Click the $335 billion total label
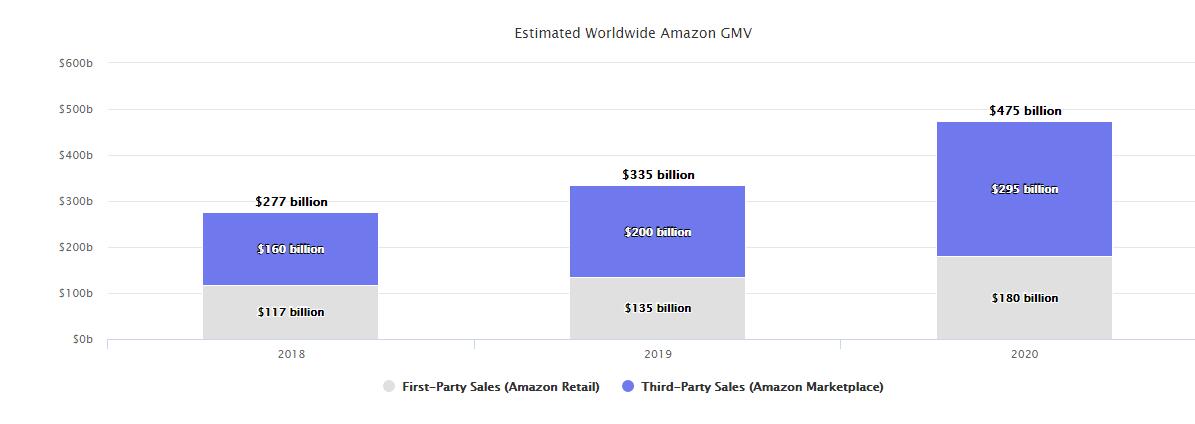The height and width of the screenshot is (424, 1195). coord(658,175)
